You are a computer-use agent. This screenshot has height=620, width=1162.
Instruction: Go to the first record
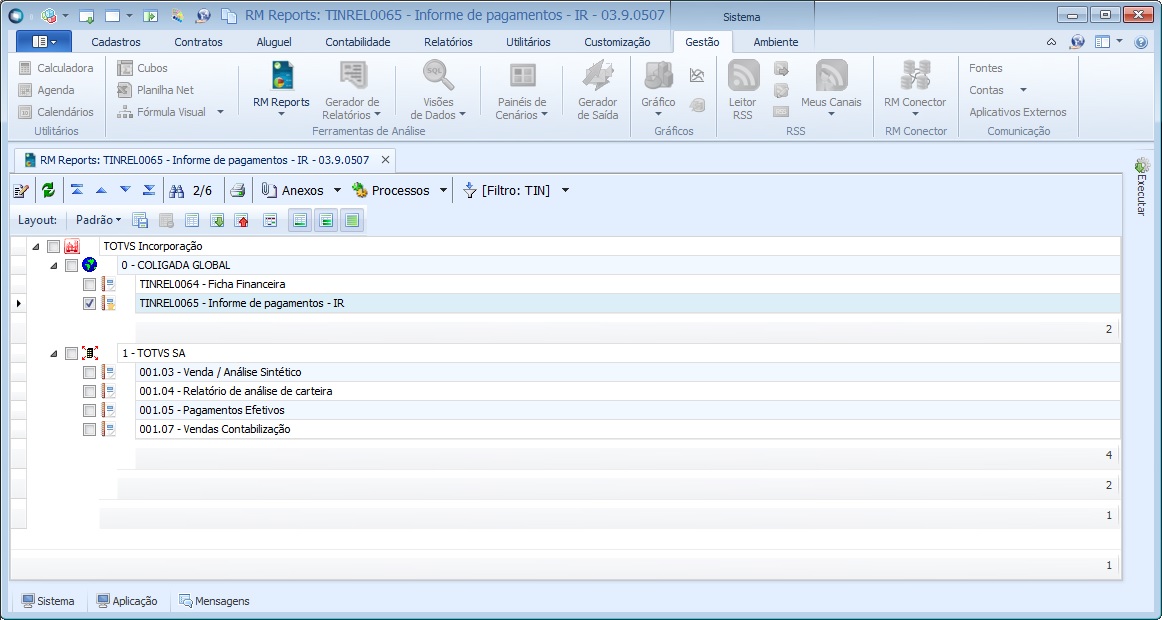76,190
